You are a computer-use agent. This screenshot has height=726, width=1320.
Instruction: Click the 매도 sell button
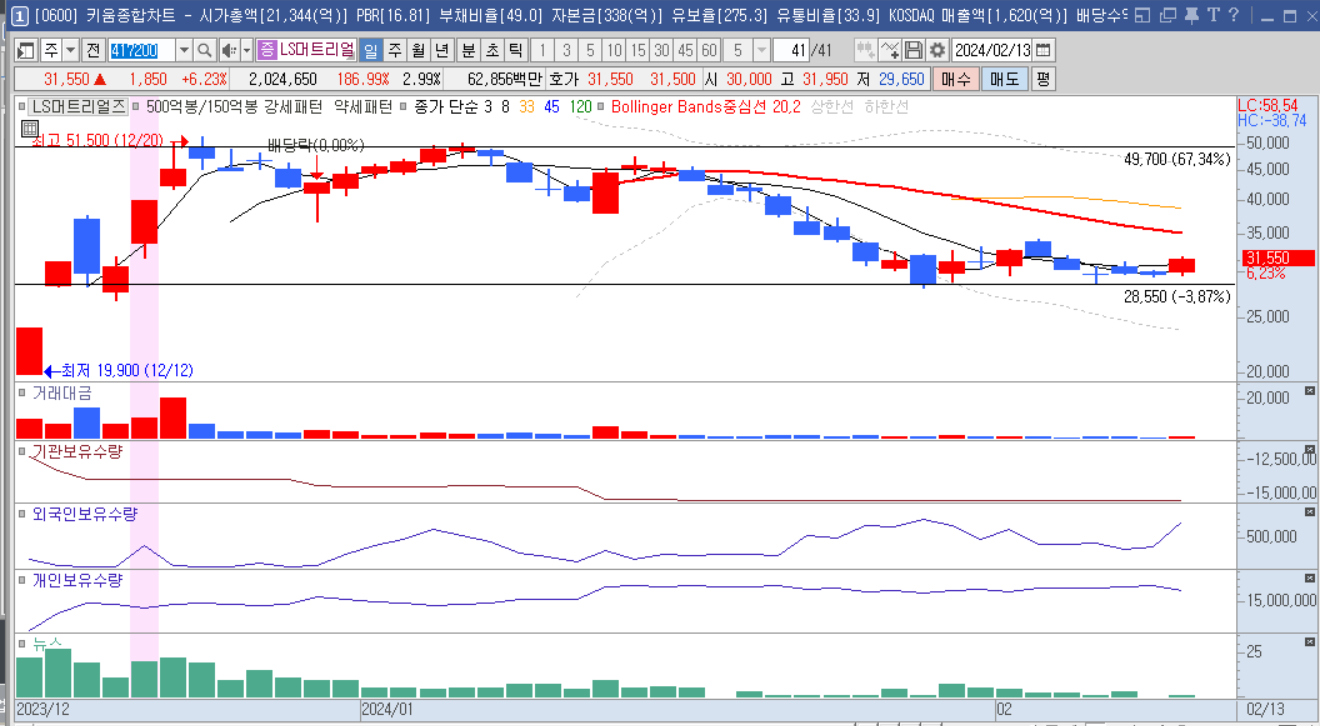point(1004,79)
